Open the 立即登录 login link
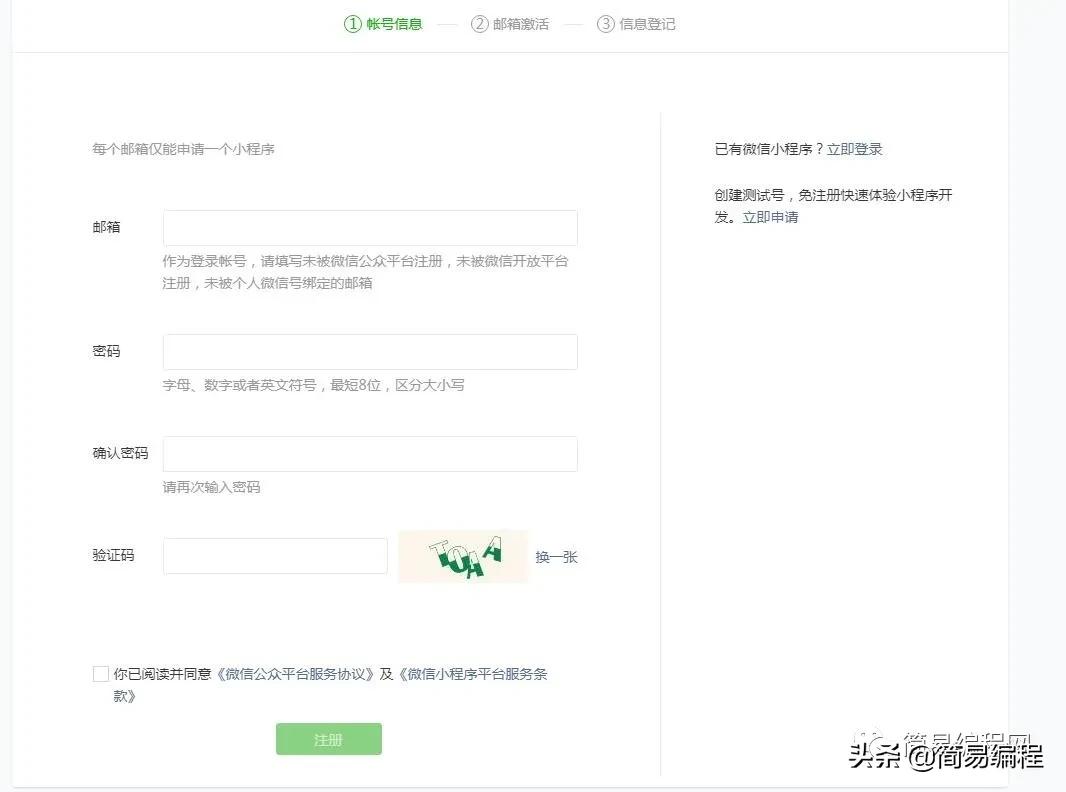1066x792 pixels. [x=852, y=148]
